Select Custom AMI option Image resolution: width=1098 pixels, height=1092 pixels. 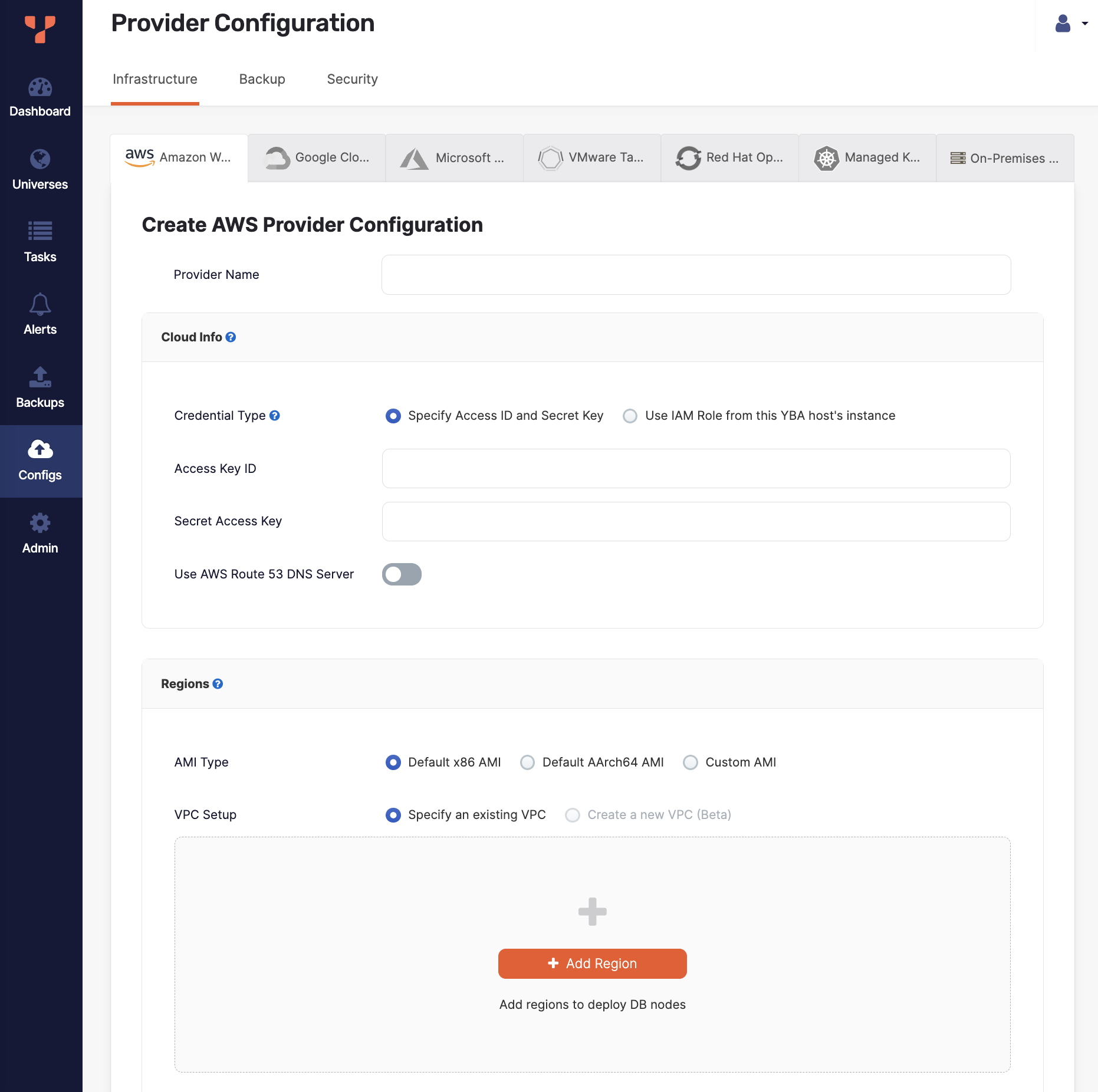point(690,762)
